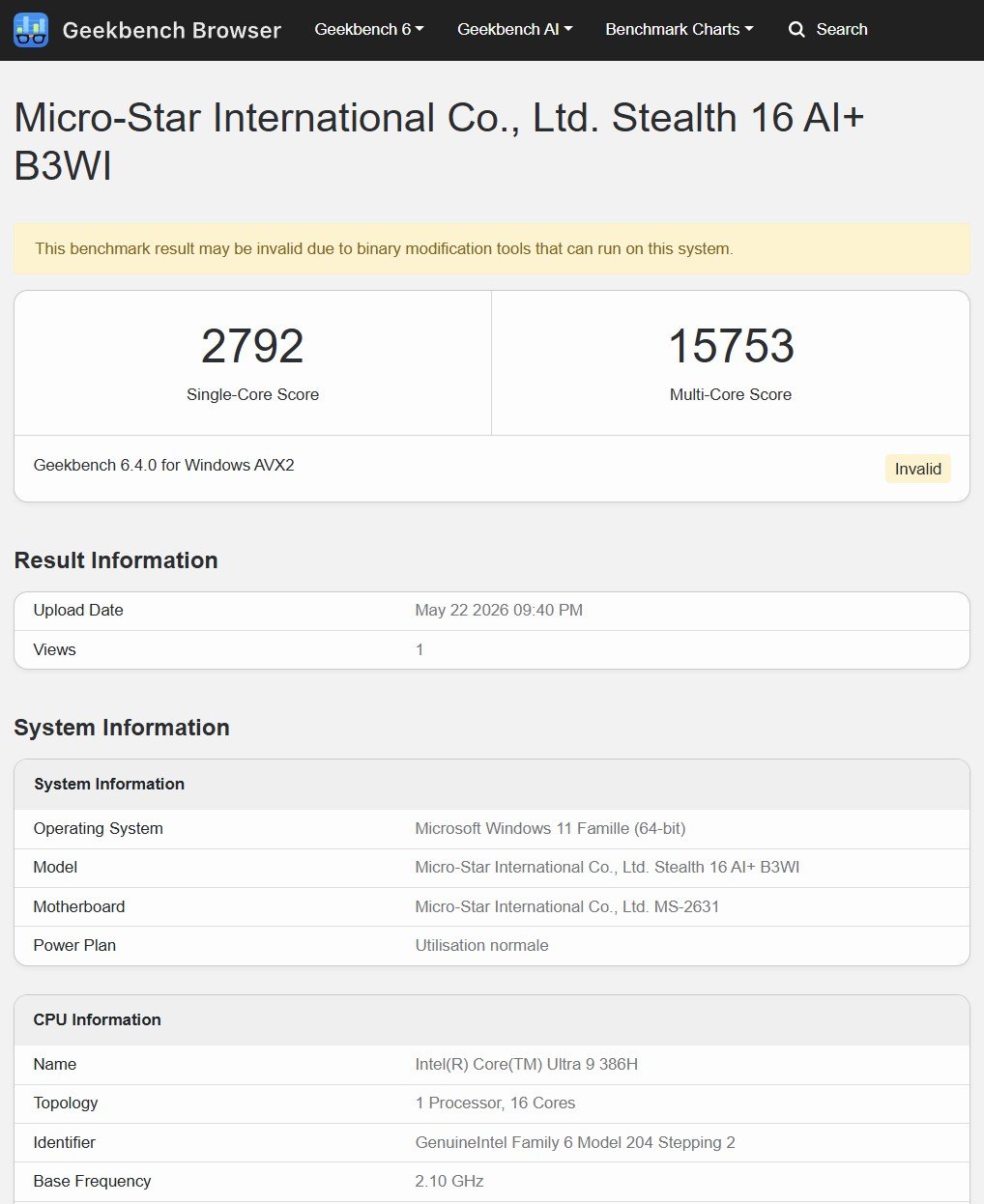The image size is (984, 1204).
Task: Click the Geekbench 6.4.0 for Windows AVX2 text
Action: [163, 465]
